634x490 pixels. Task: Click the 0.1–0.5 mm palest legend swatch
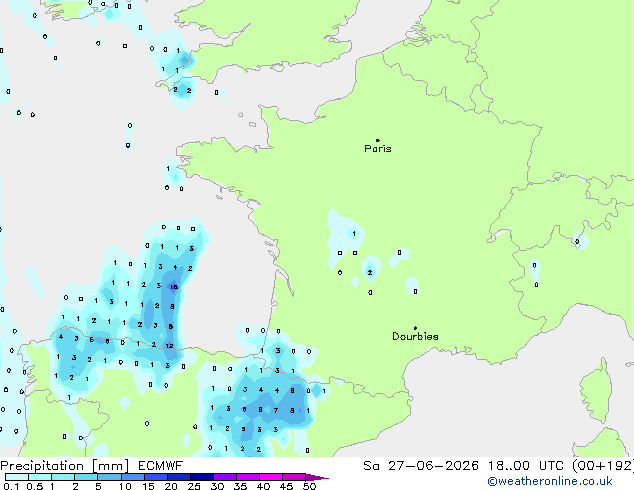point(17,477)
